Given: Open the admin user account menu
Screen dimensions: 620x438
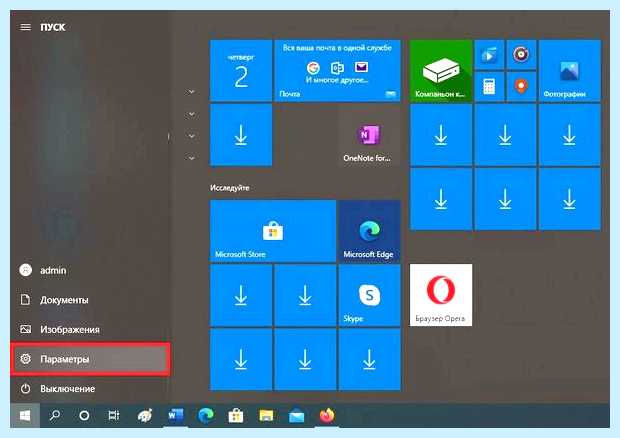Looking at the screenshot, I should click(x=90, y=270).
